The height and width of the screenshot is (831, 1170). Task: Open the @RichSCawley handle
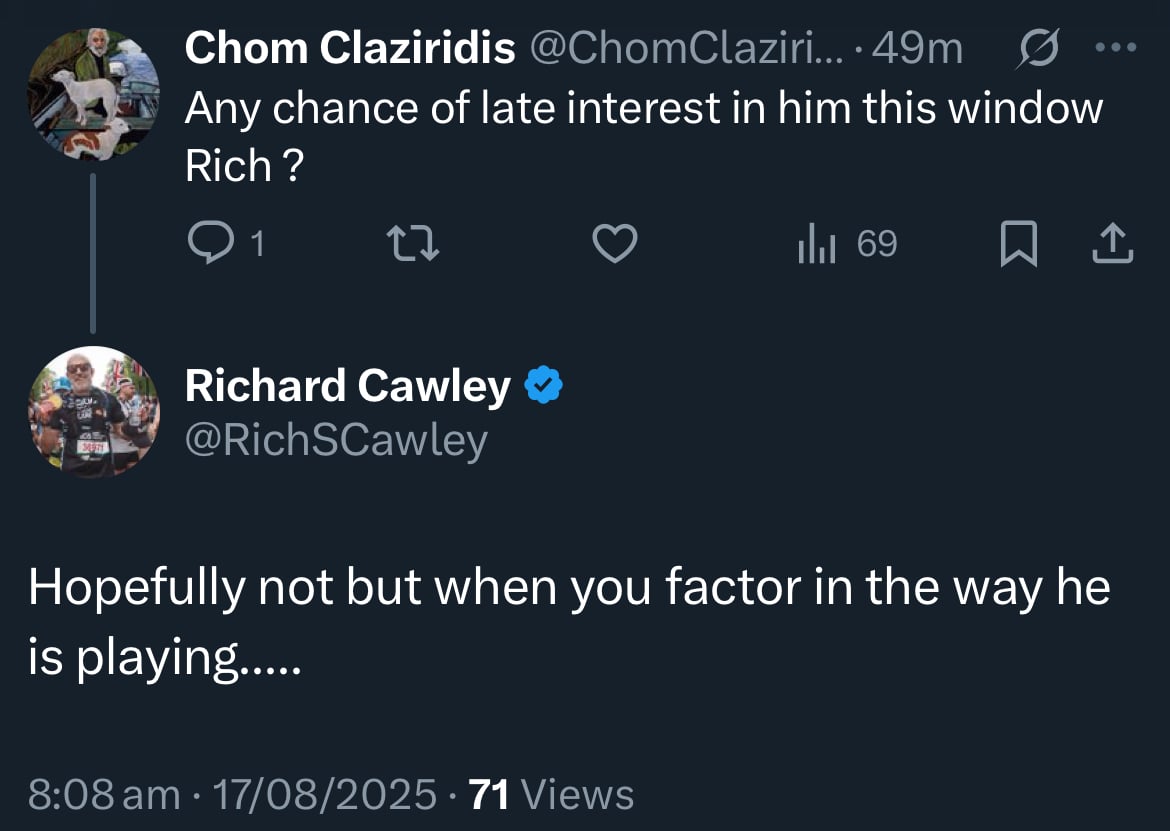point(337,440)
